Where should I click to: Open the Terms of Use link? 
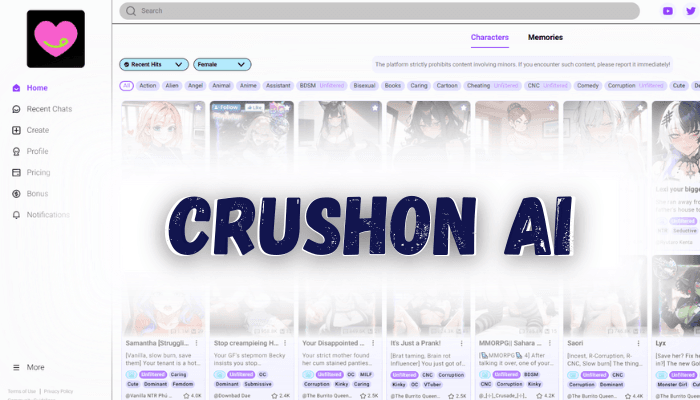coord(21,392)
